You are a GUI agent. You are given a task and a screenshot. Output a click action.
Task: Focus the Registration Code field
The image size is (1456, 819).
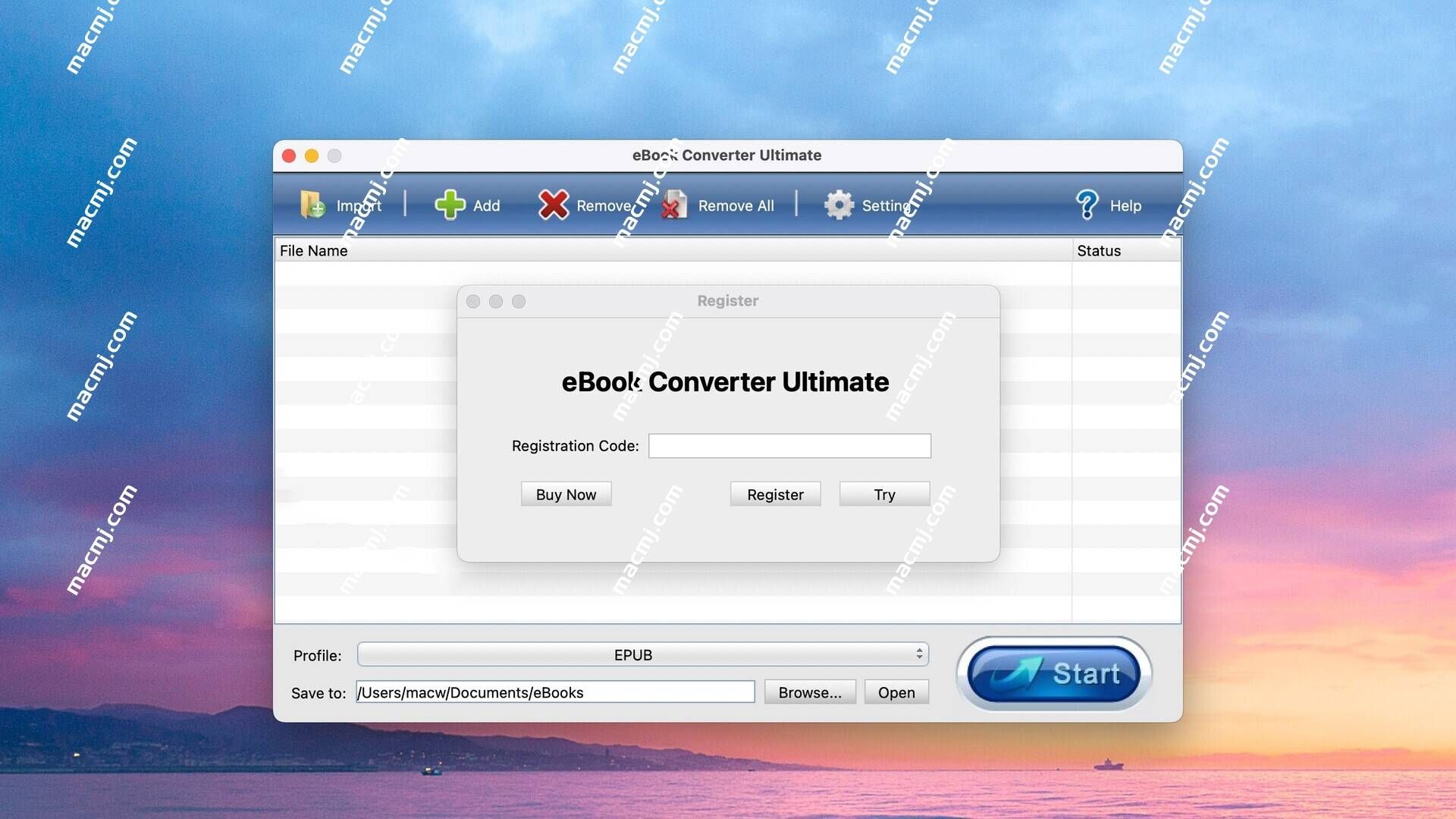[x=789, y=446]
